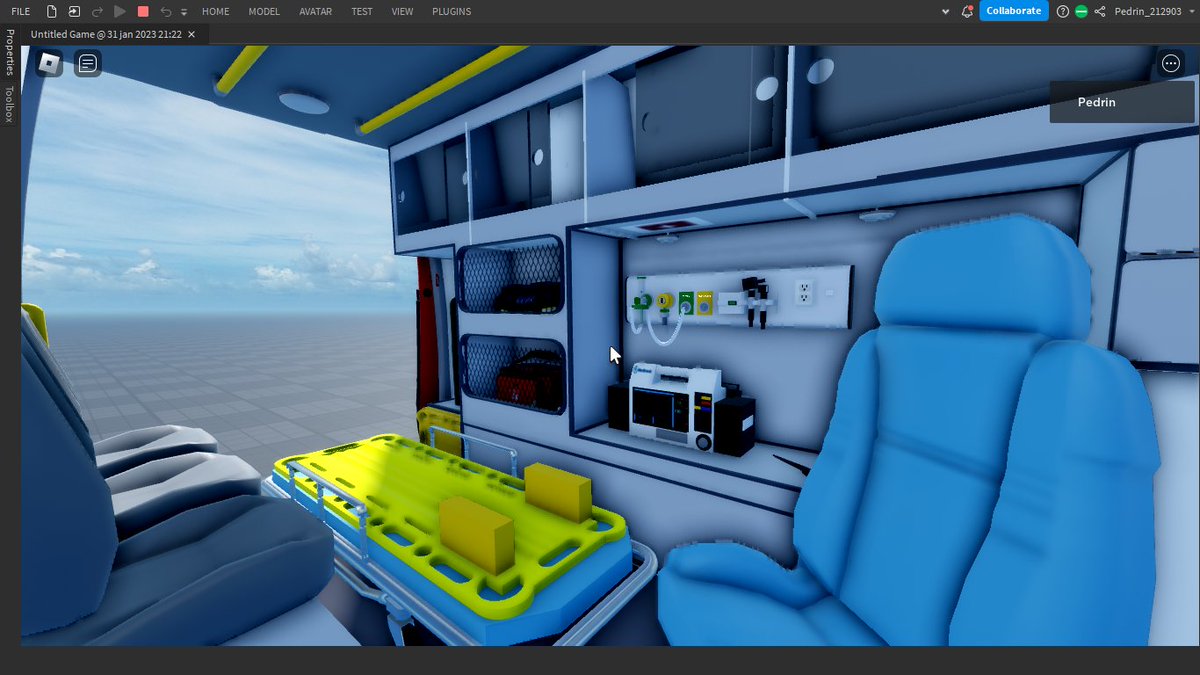Open the FILE menu
This screenshot has width=1200, height=675.
20,11
